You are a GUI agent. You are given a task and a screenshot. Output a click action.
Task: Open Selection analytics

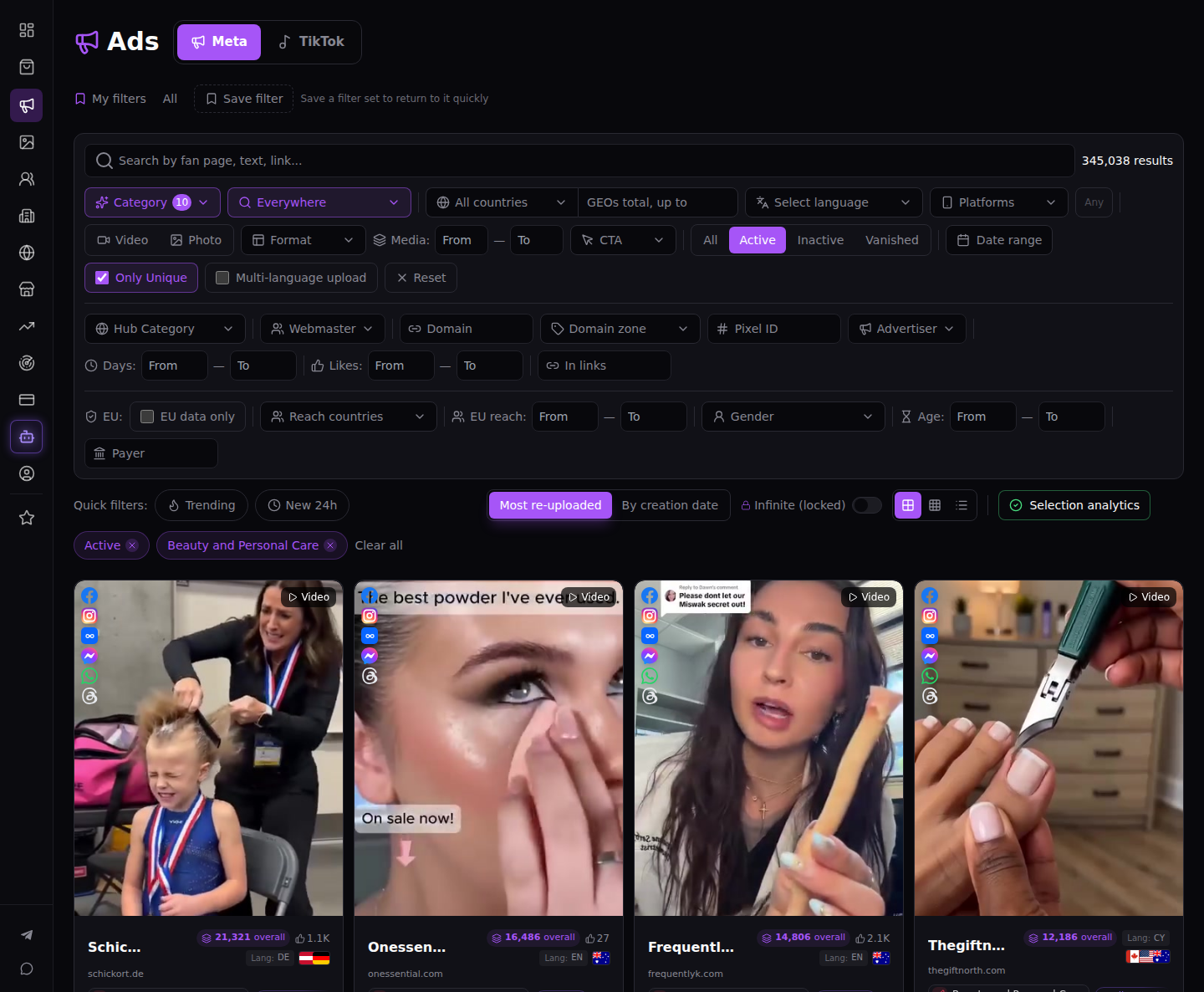(x=1074, y=505)
